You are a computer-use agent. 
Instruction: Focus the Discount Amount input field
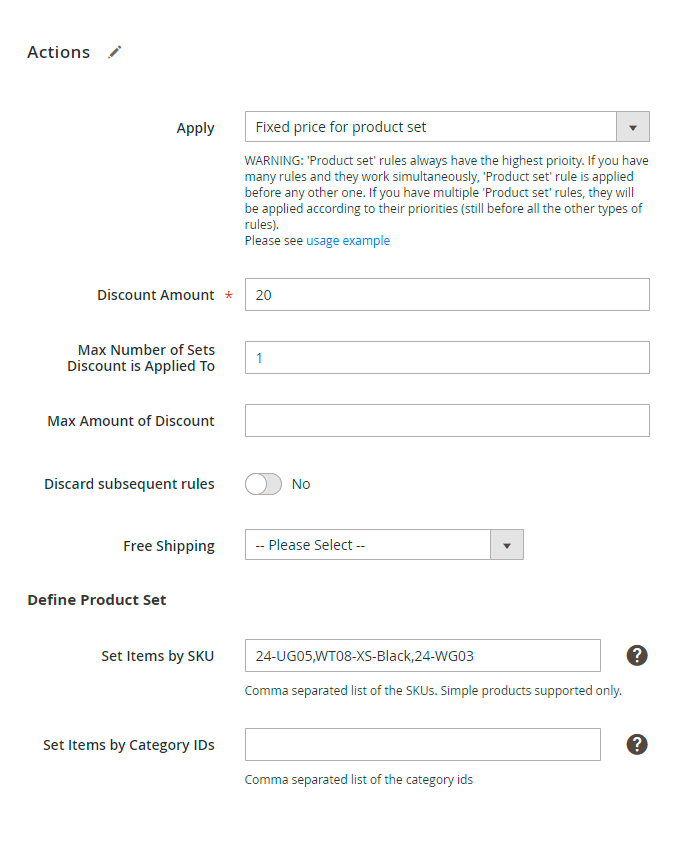446,295
